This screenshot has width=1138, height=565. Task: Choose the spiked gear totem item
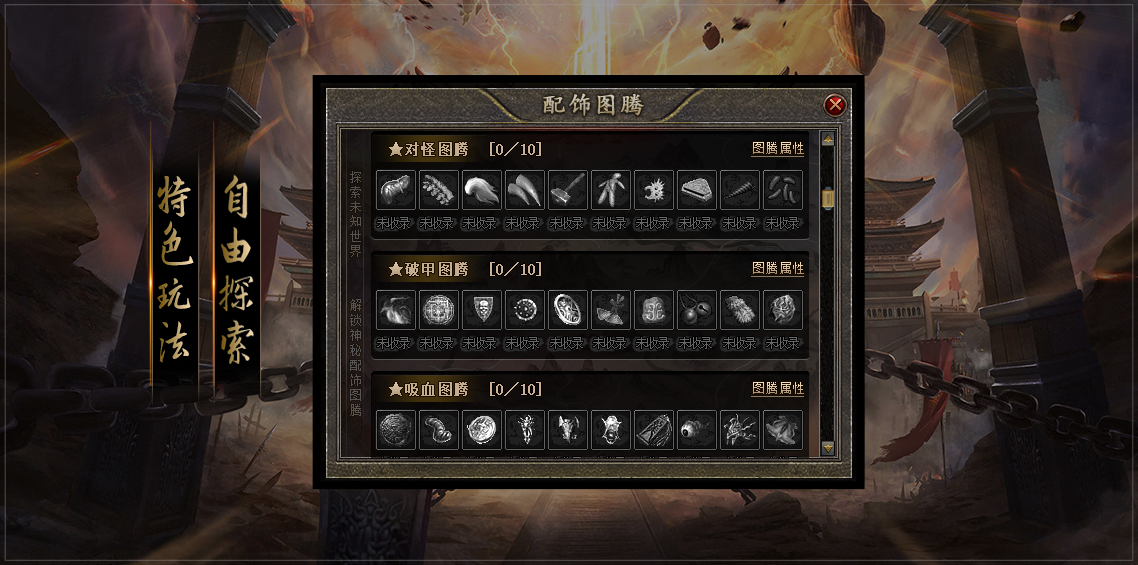pyautogui.click(x=654, y=190)
